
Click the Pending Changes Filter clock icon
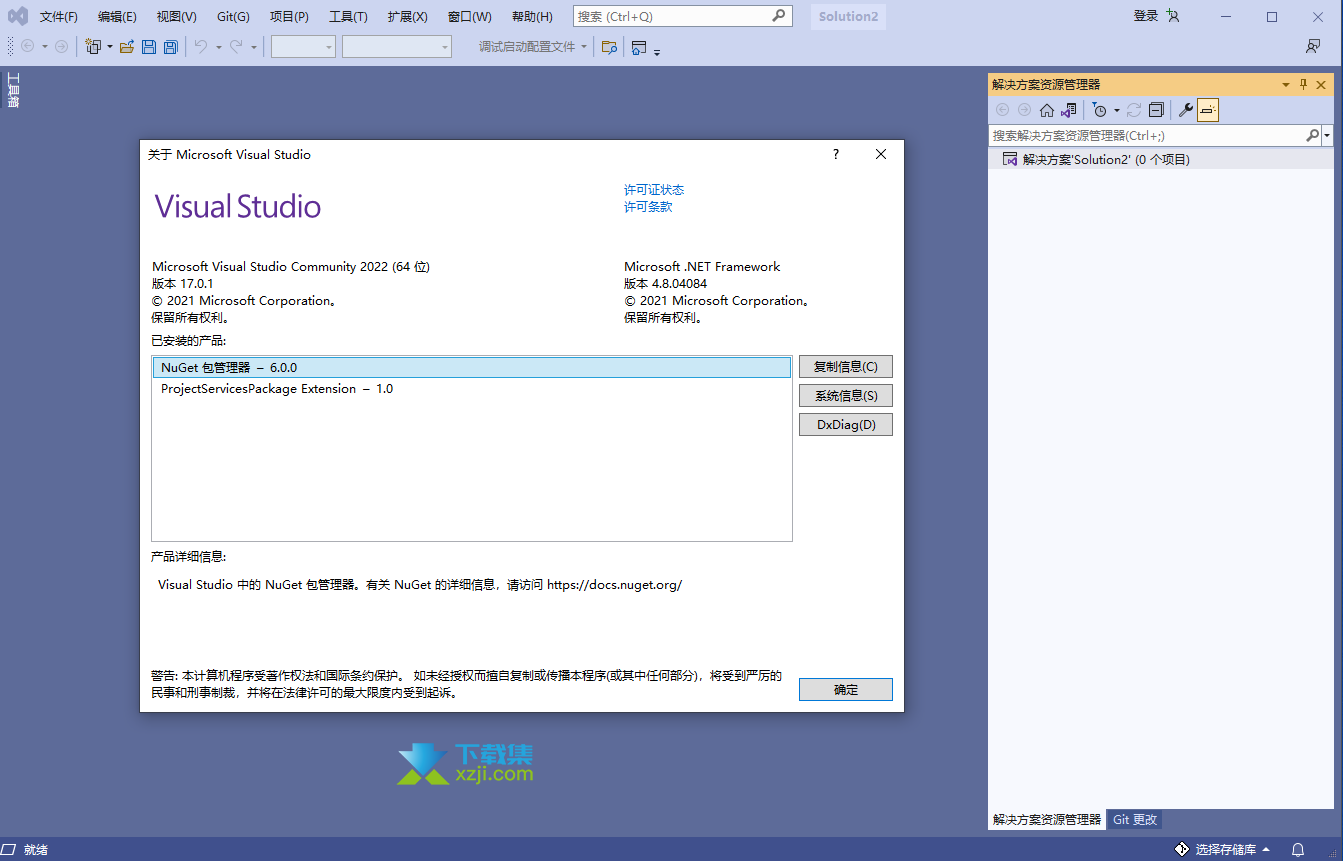coord(1100,110)
